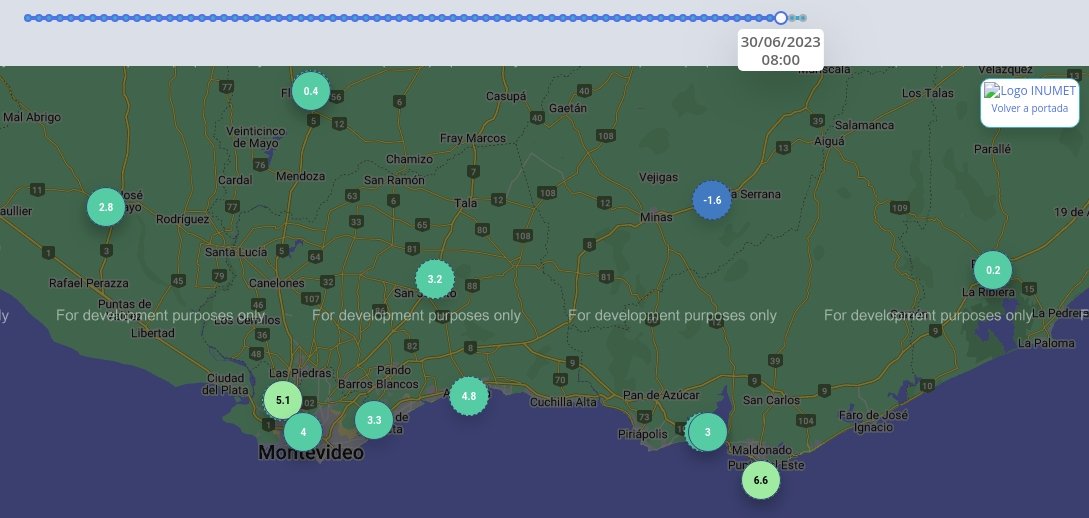Click the Pan de Azúcar label
The width and height of the screenshot is (1089, 518).
(660, 395)
